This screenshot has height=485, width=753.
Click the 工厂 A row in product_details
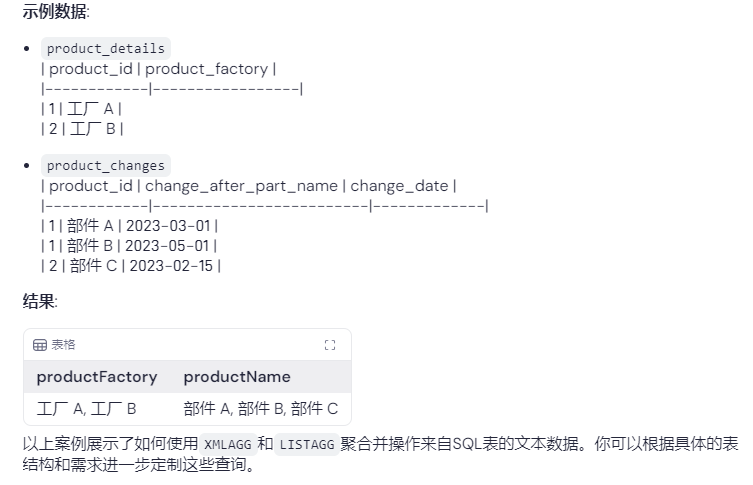point(82,109)
